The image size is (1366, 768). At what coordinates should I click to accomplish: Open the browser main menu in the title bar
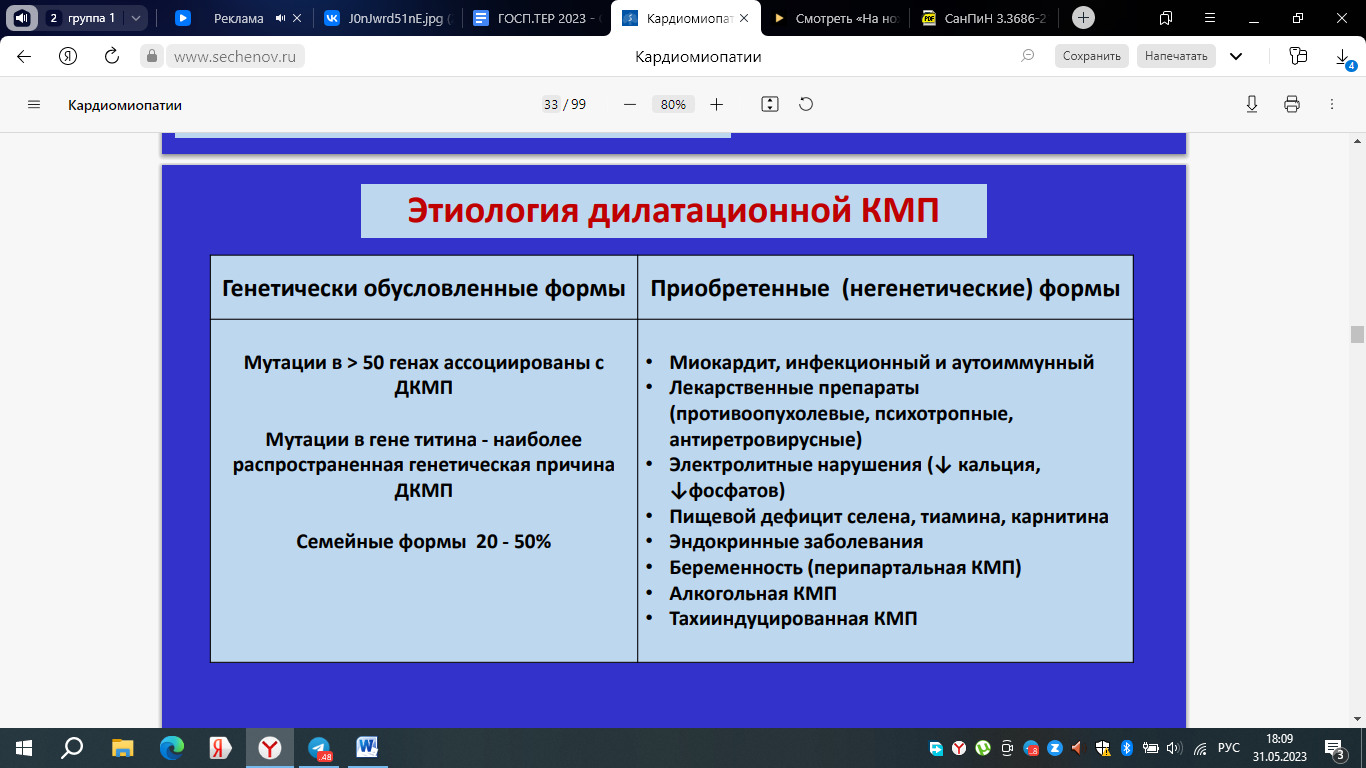tap(1208, 18)
